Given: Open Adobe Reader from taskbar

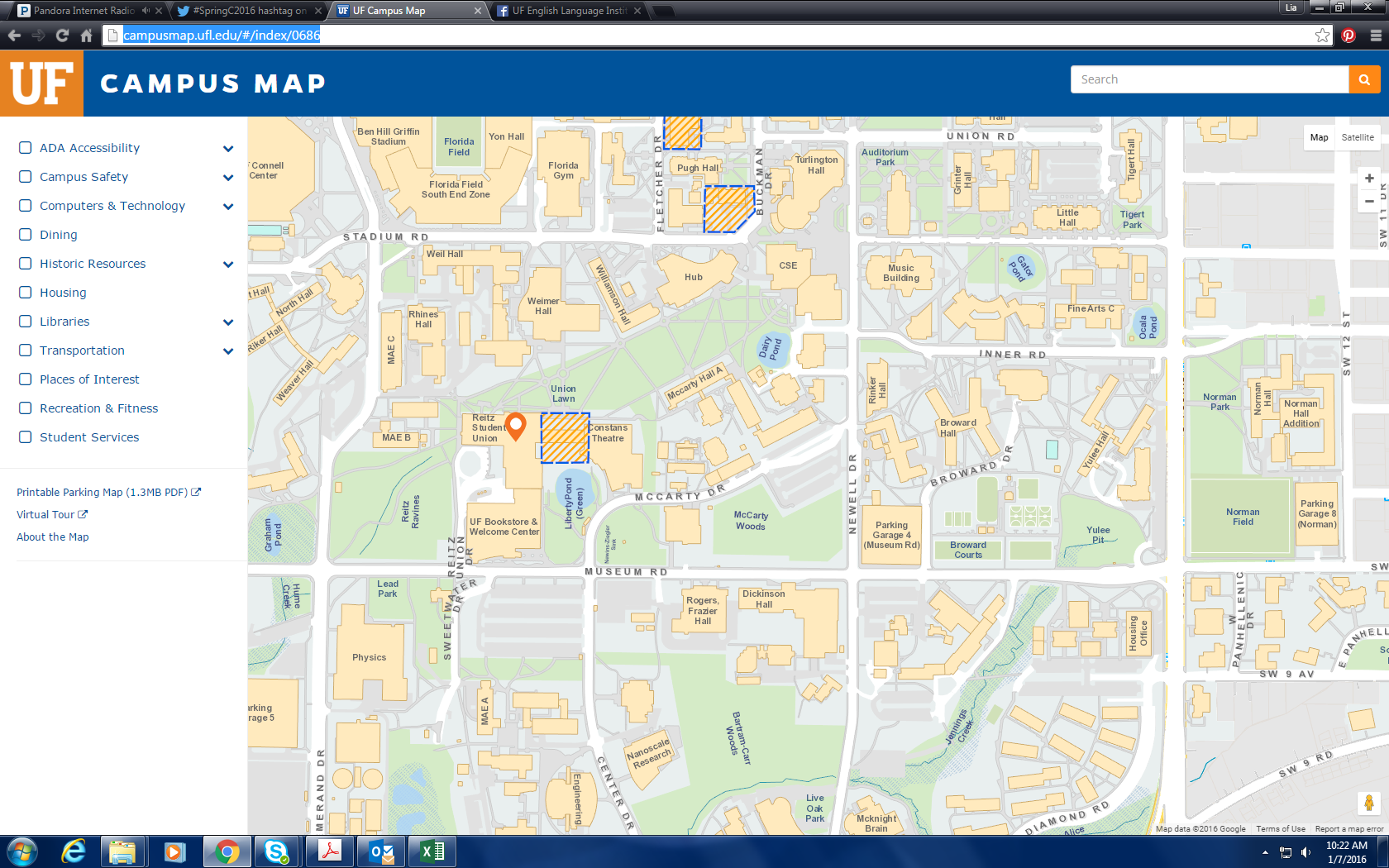Looking at the screenshot, I should point(329,851).
